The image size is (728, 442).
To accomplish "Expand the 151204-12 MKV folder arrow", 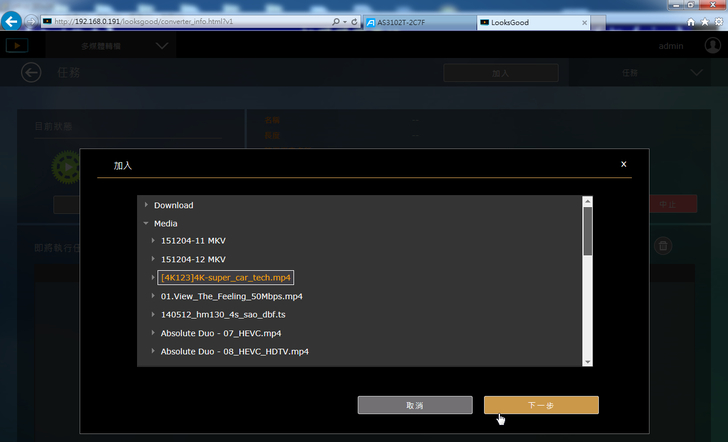I will pos(153,259).
